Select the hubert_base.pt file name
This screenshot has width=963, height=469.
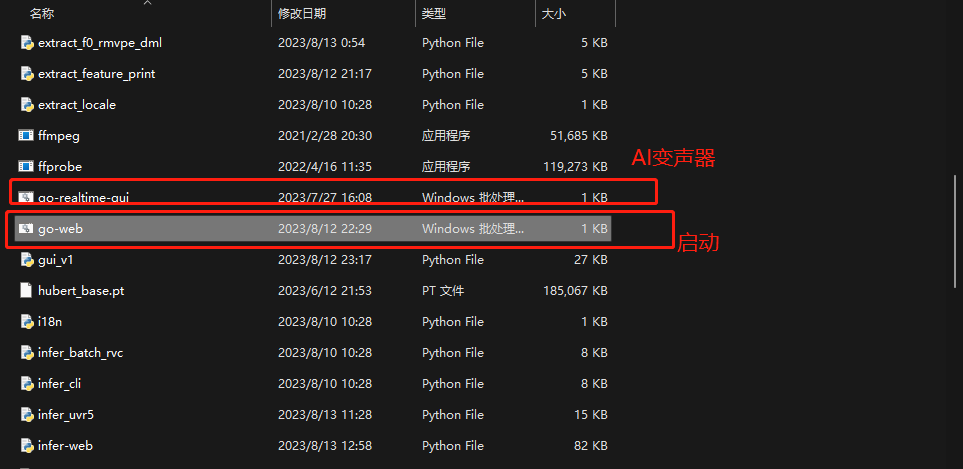[81, 291]
